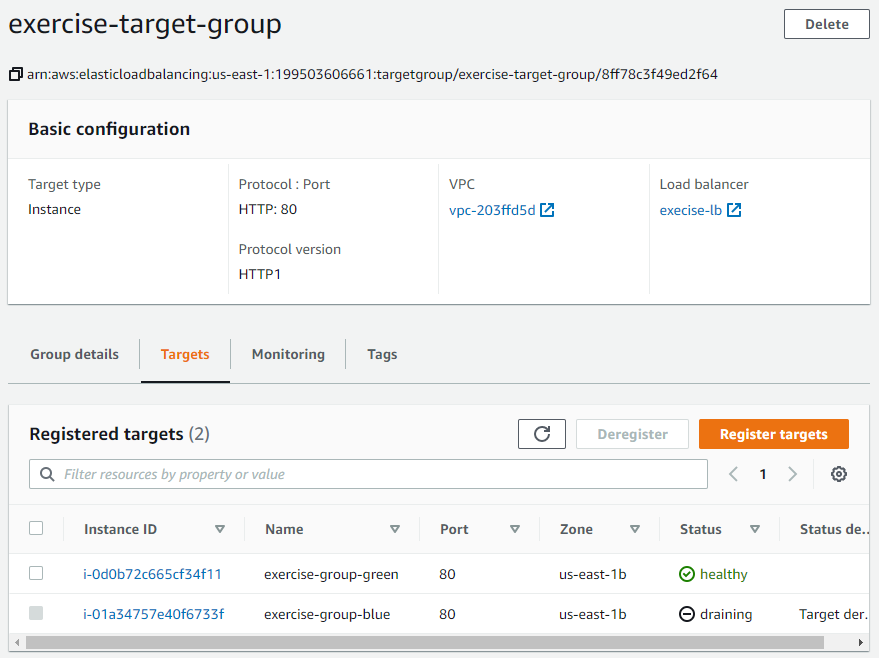Click the Instance target type value

pyautogui.click(x=54, y=209)
